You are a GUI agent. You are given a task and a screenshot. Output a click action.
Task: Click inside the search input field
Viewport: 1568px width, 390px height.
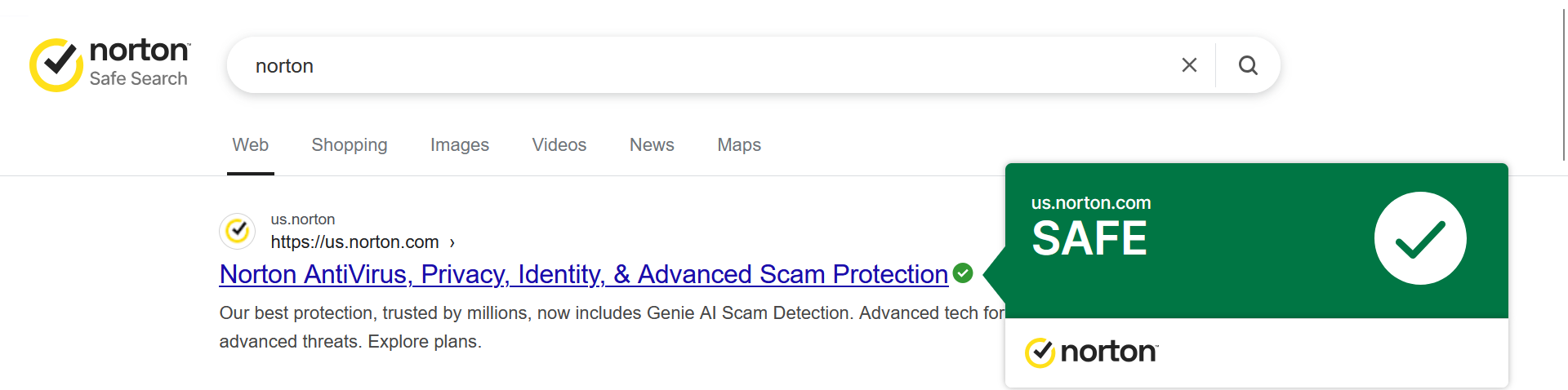click(710, 65)
